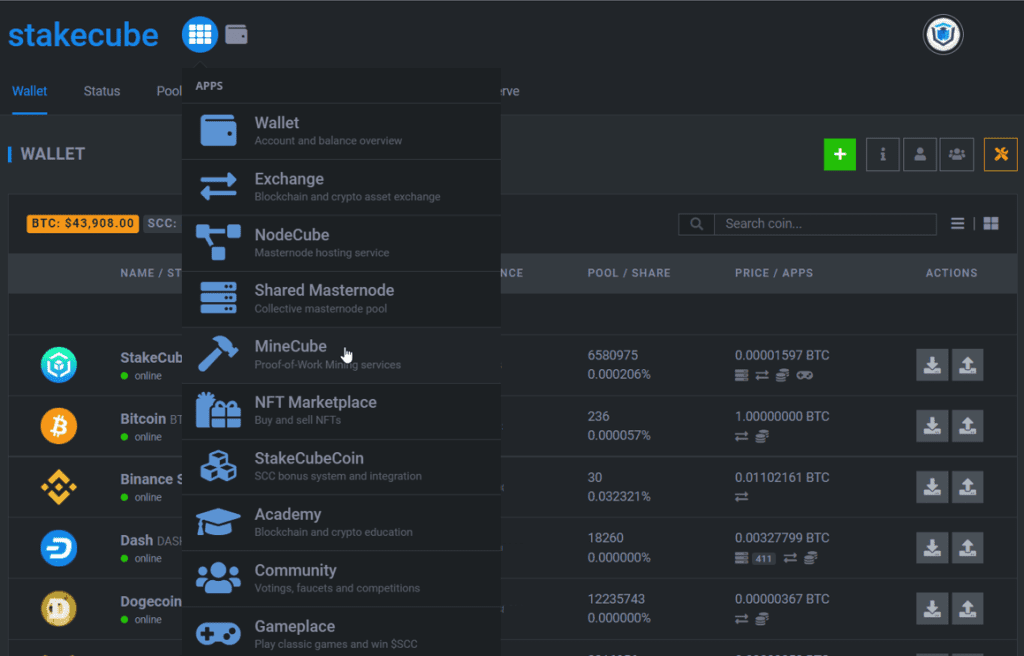Open the info icon button

coord(883,154)
